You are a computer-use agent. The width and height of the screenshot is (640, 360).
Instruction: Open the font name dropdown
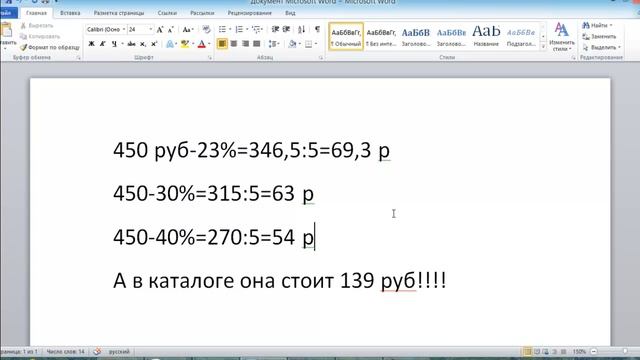(124, 29)
